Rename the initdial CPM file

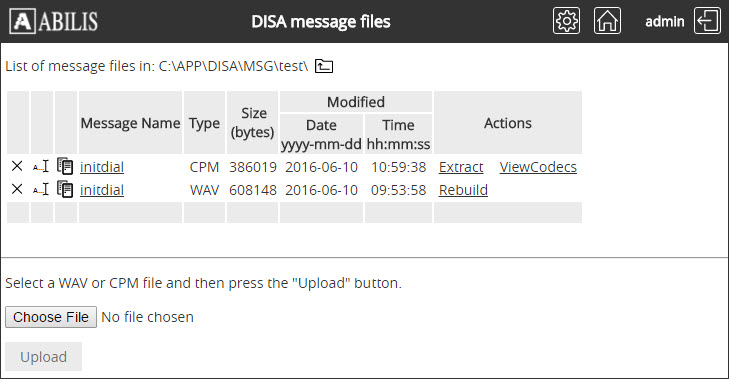click(41, 166)
